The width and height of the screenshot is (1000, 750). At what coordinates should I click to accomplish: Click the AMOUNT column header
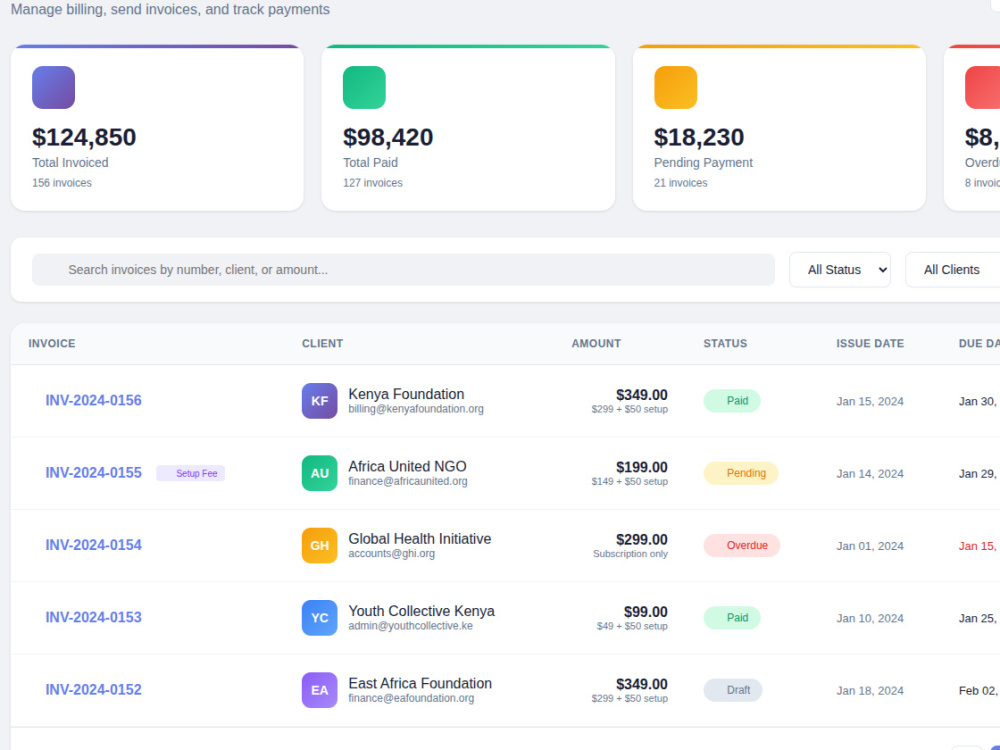(596, 343)
